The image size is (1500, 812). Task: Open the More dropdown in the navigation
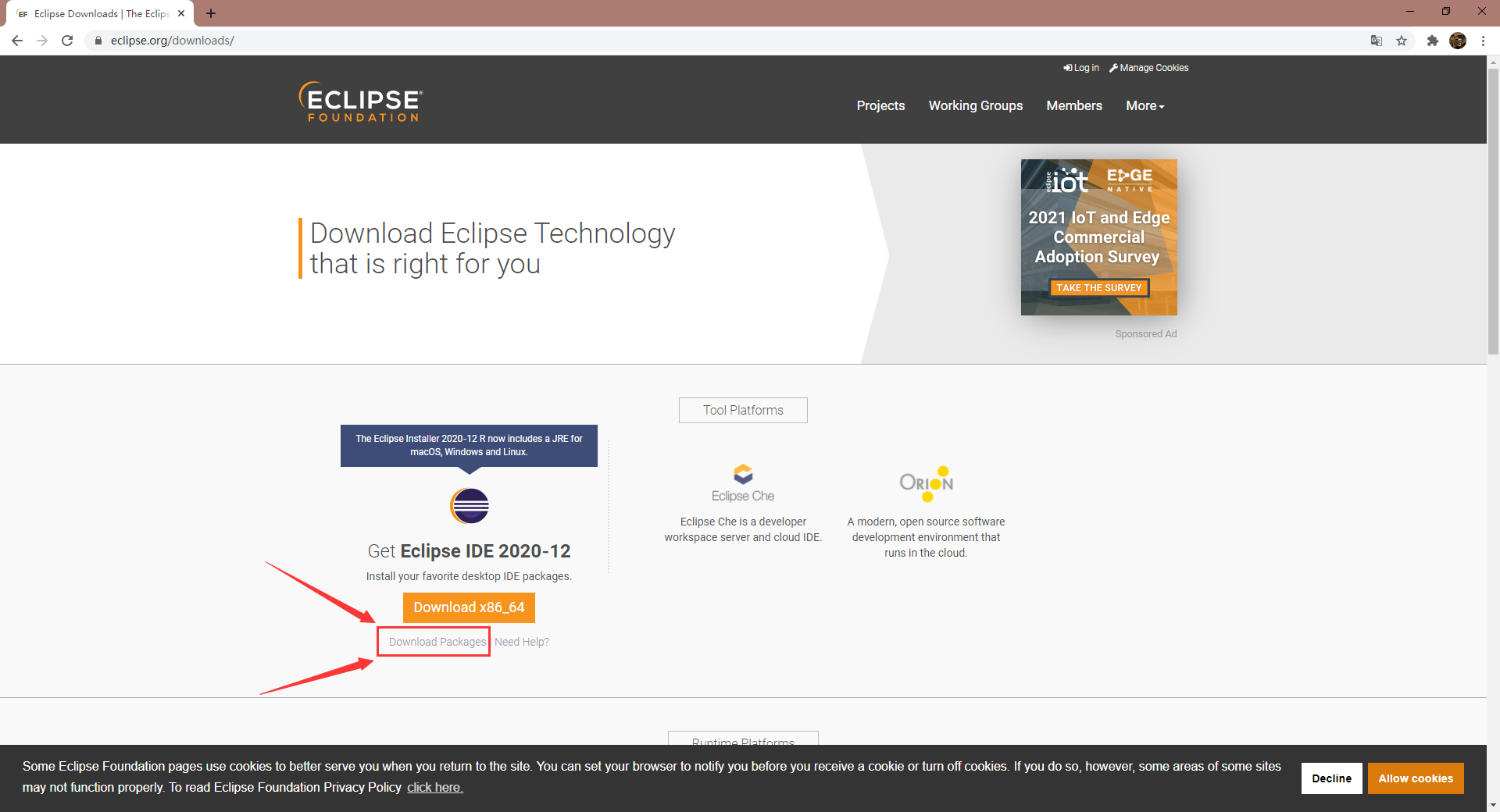[1143, 105]
